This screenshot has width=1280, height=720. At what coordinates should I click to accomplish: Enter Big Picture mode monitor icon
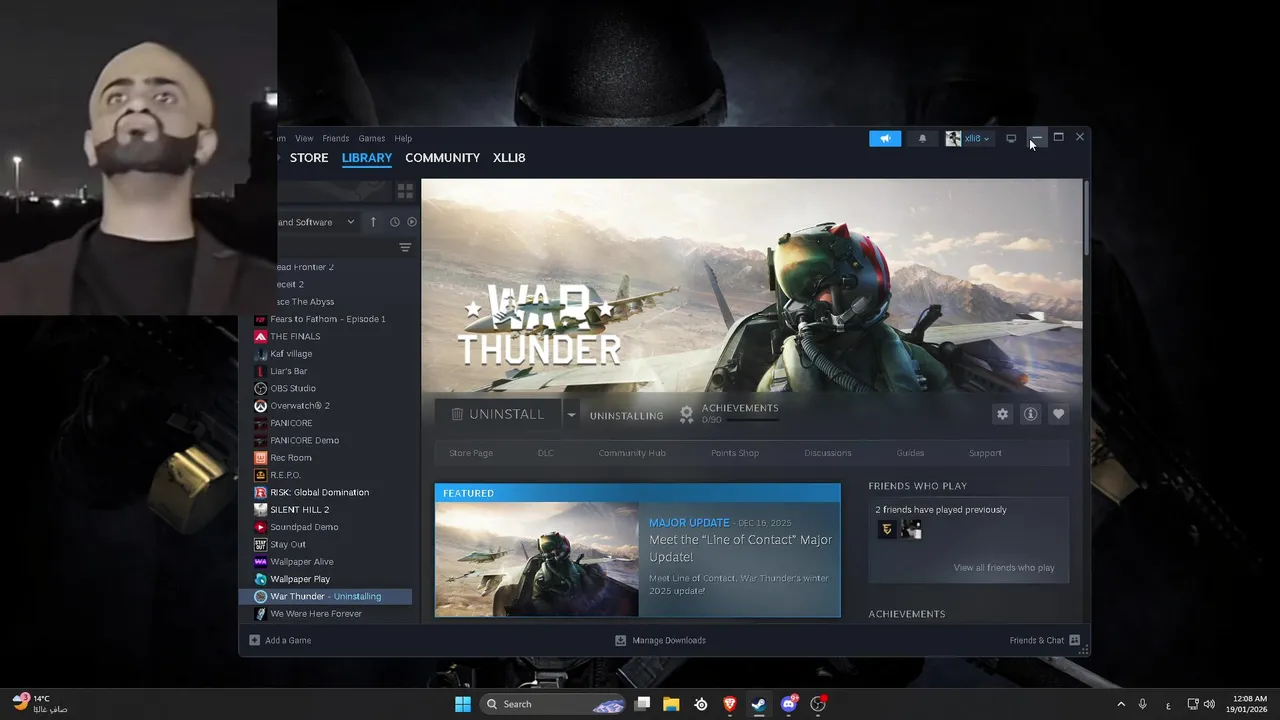[1011, 139]
